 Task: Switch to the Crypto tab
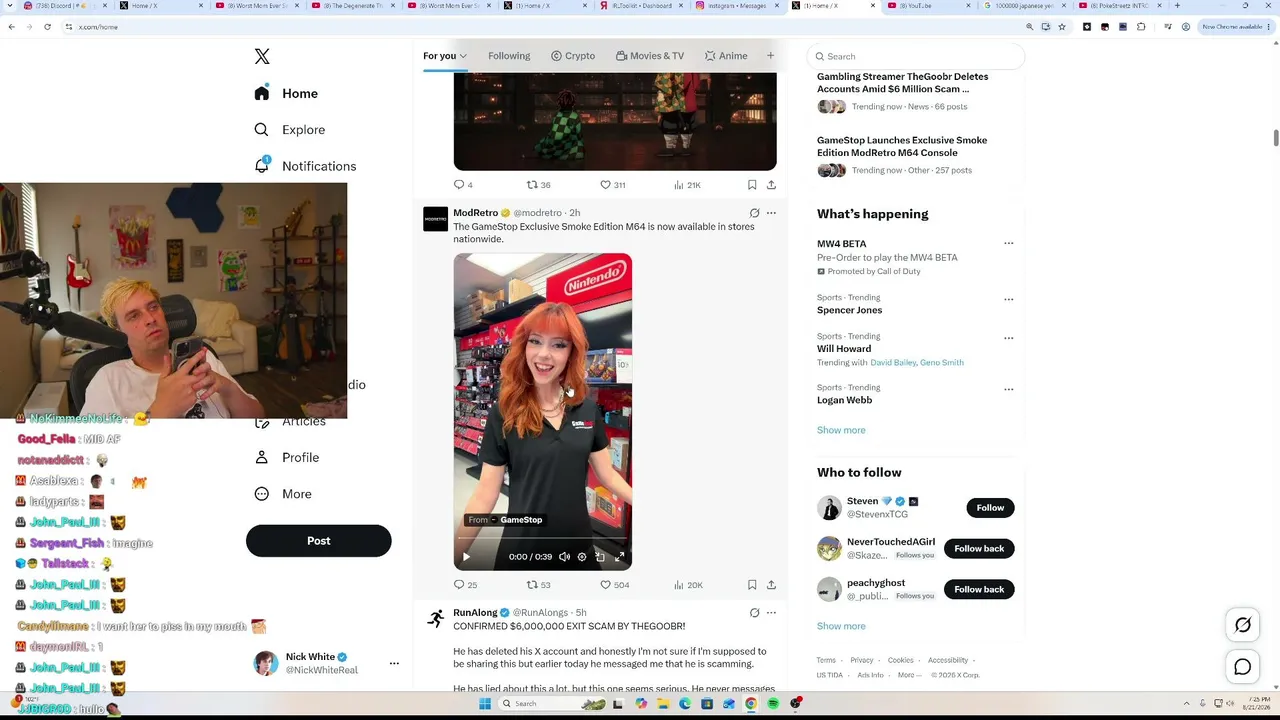click(x=573, y=56)
